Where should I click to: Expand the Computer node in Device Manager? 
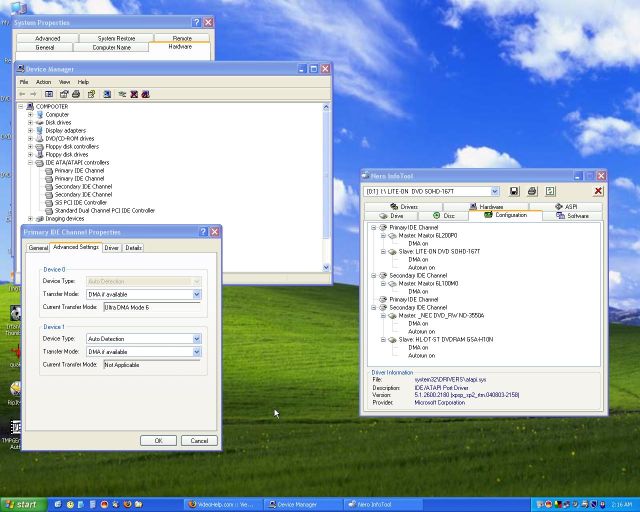pyautogui.click(x=30, y=115)
